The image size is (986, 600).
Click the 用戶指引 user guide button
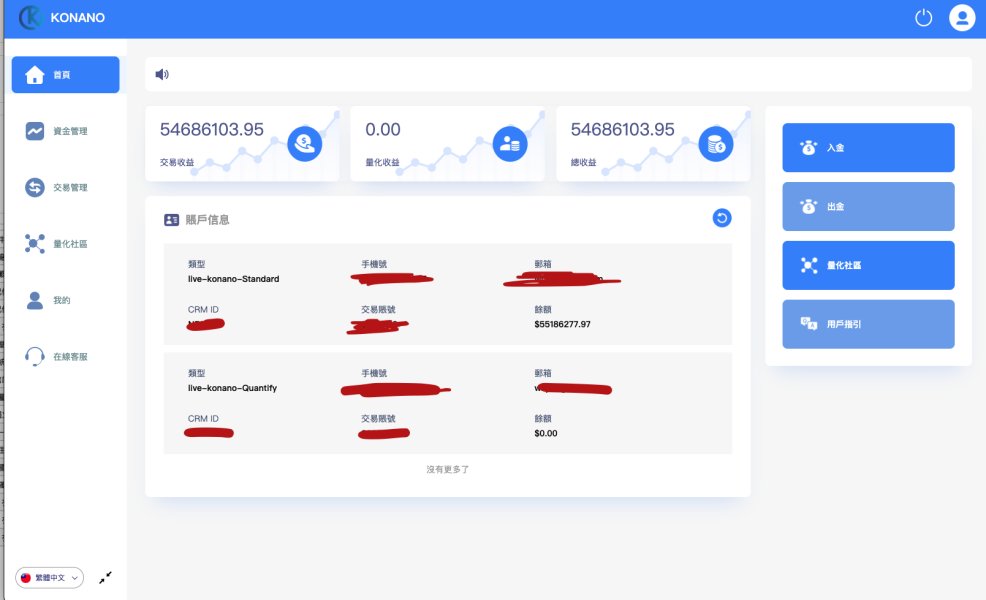(868, 324)
